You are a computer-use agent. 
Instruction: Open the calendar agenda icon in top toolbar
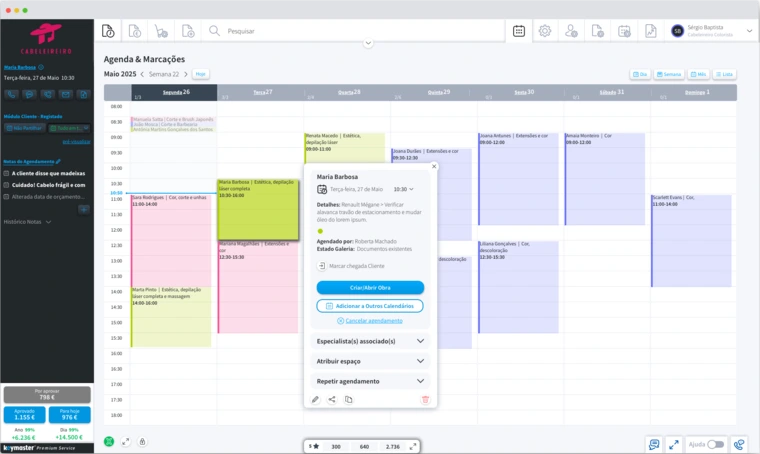[x=519, y=31]
